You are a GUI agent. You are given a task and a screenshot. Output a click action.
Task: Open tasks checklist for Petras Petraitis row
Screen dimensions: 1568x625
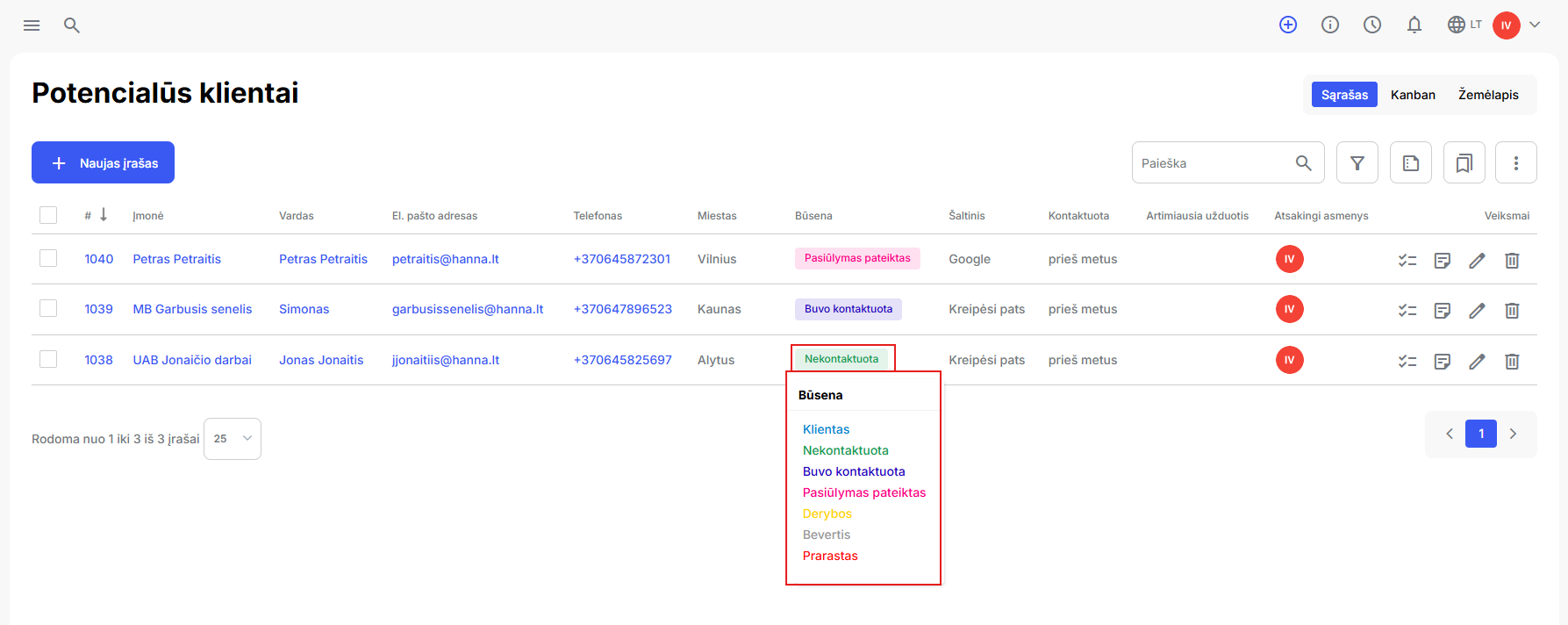[1407, 260]
